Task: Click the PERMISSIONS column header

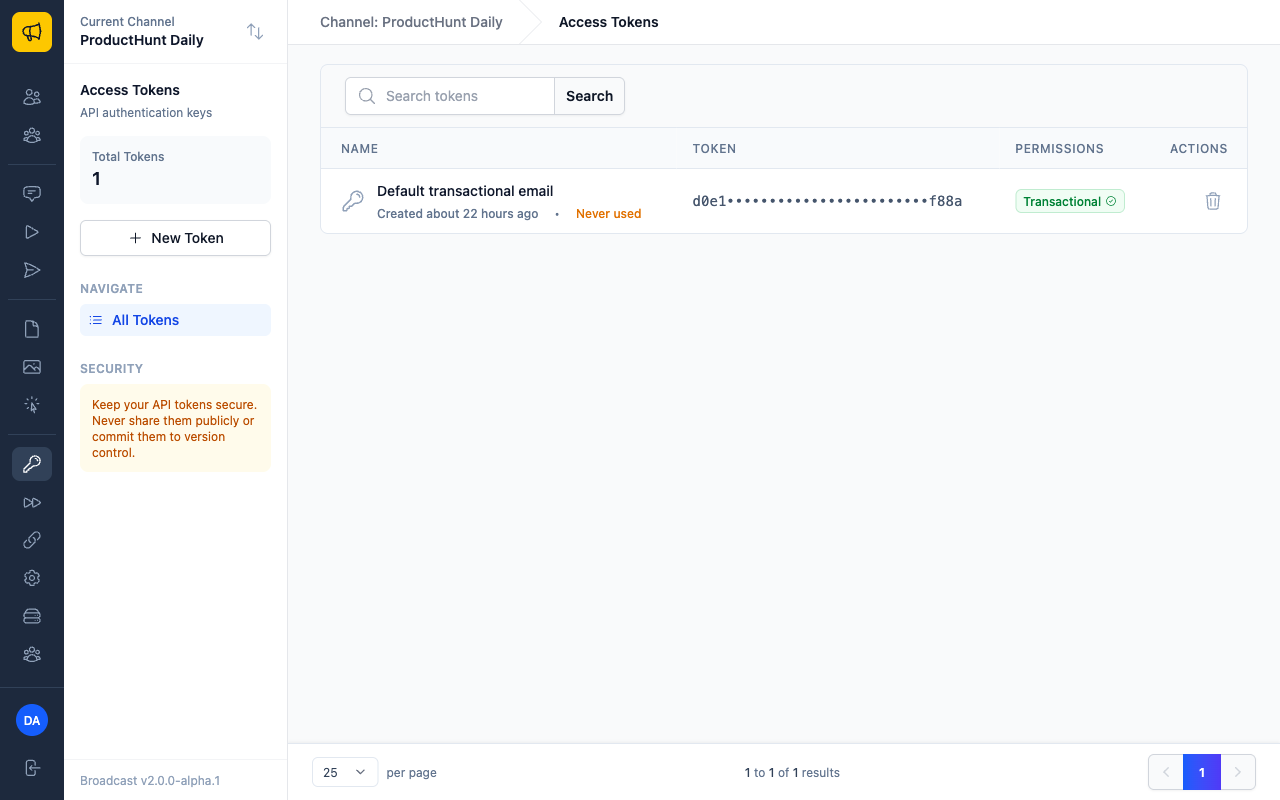Action: click(x=1059, y=148)
